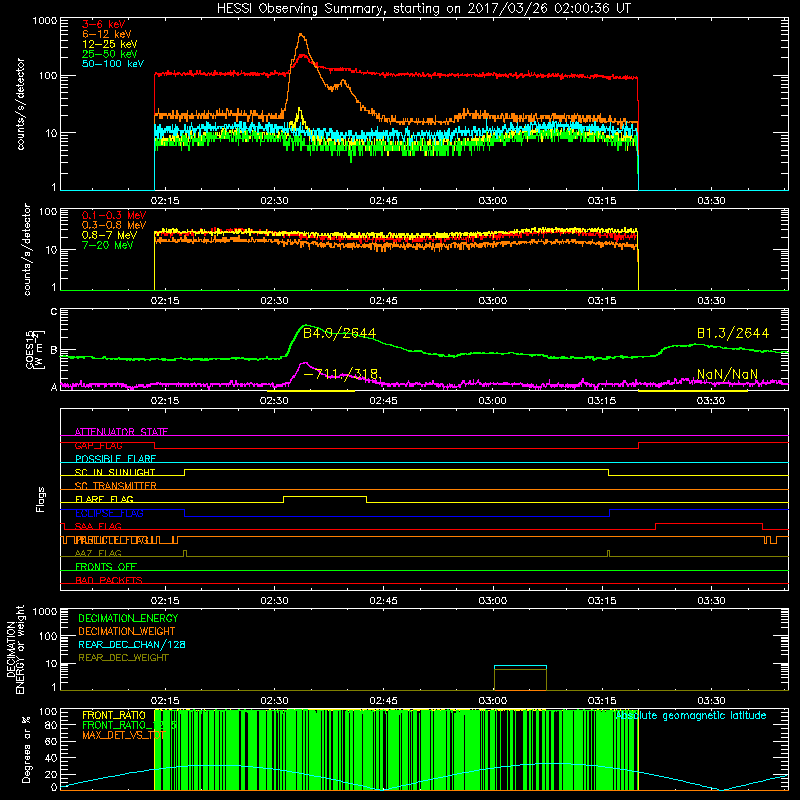Screen dimensions: 800x800
Task: Click the 0.1-0.3 MeV legend label
Action: pos(114,215)
